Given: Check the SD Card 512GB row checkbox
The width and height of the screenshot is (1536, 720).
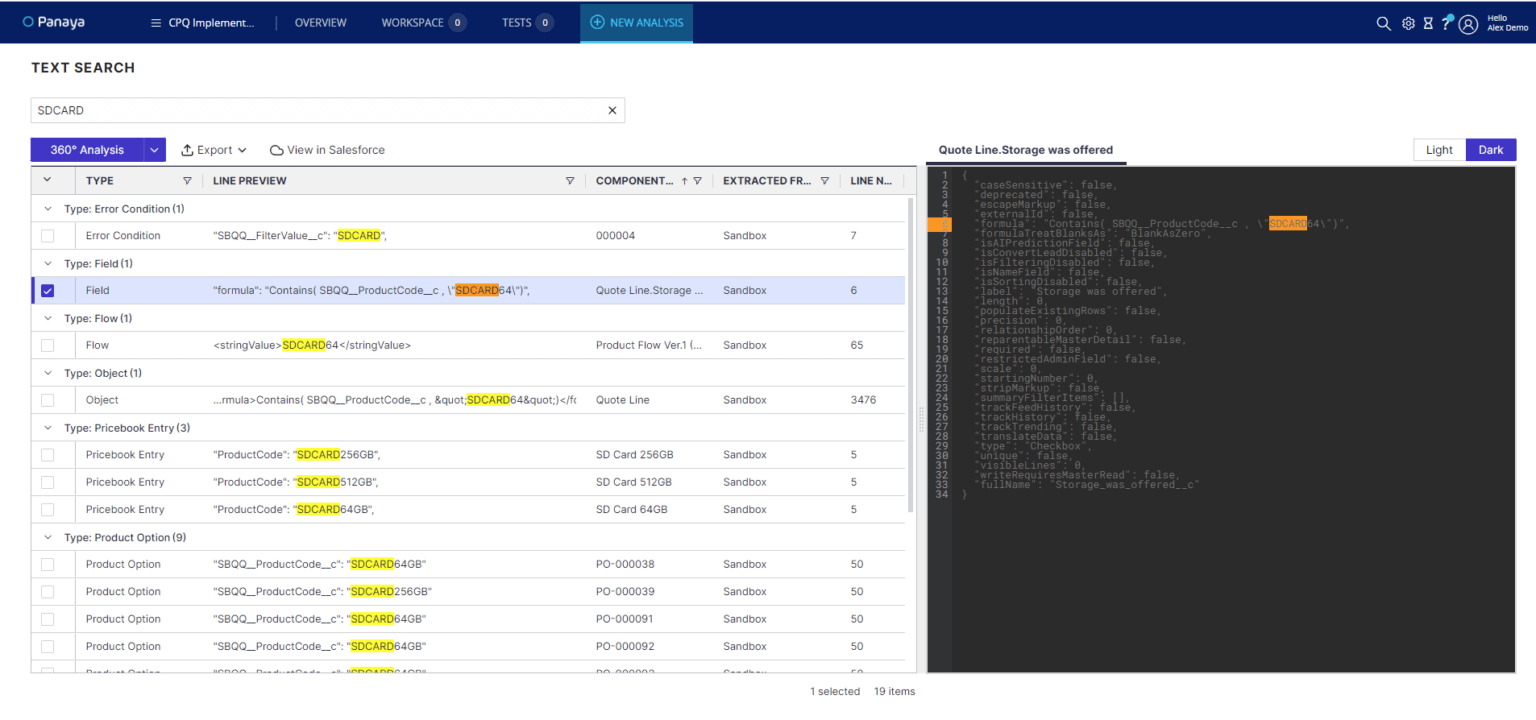Looking at the screenshot, I should point(47,482).
